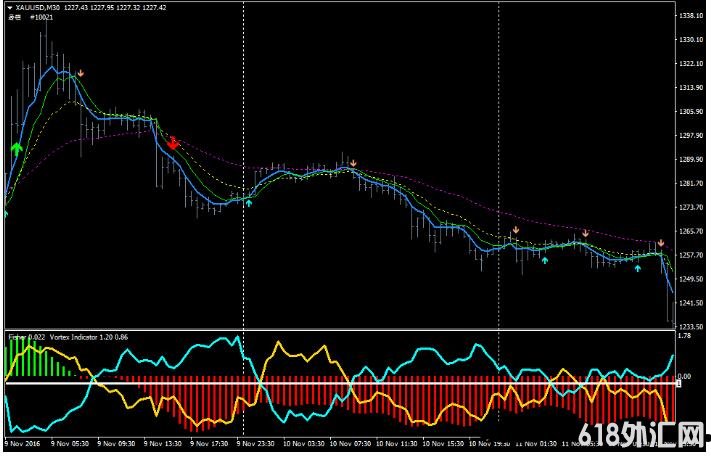Select the orange arrow above the first price peak
This screenshot has width=711, height=459.
[81, 73]
